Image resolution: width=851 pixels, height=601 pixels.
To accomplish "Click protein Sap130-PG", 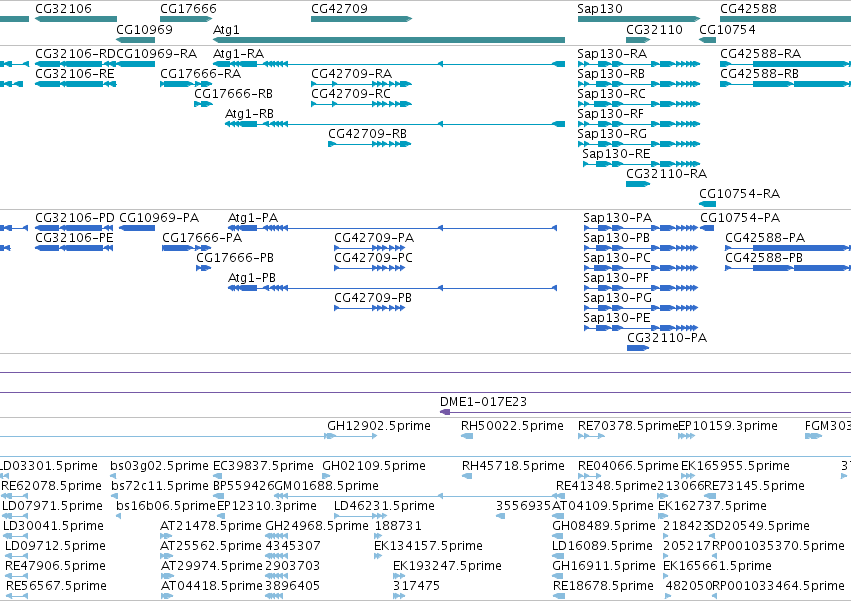I will pyautogui.click(x=640, y=308).
